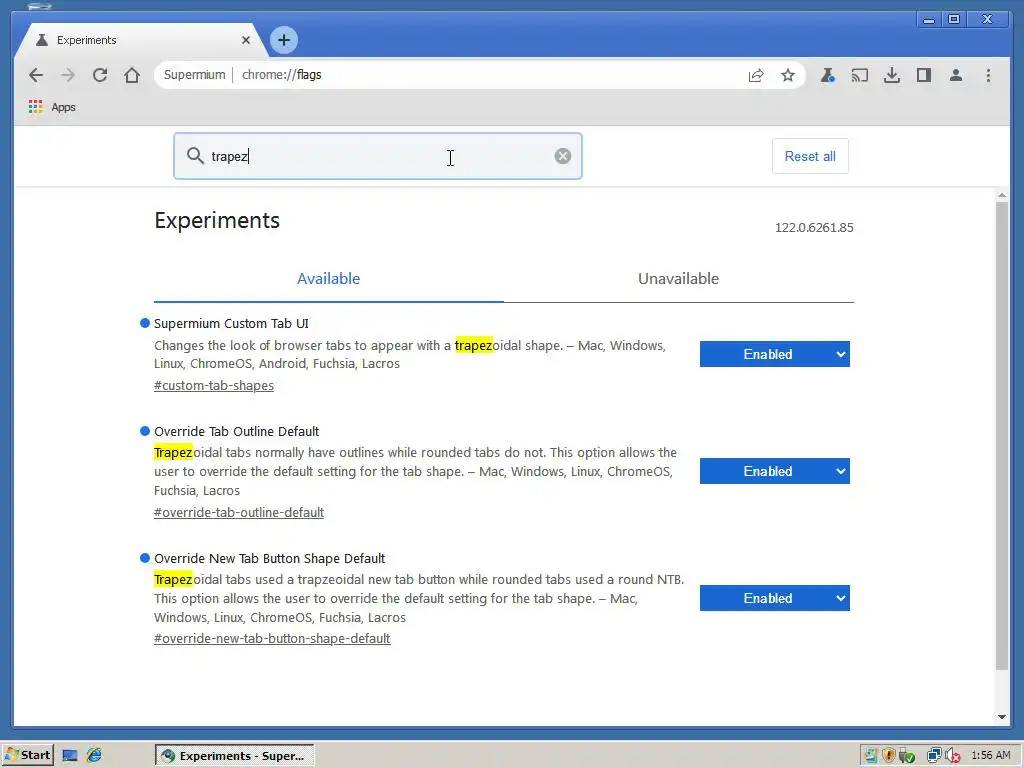Open Override New Tab Button Shape dropdown

click(x=775, y=598)
